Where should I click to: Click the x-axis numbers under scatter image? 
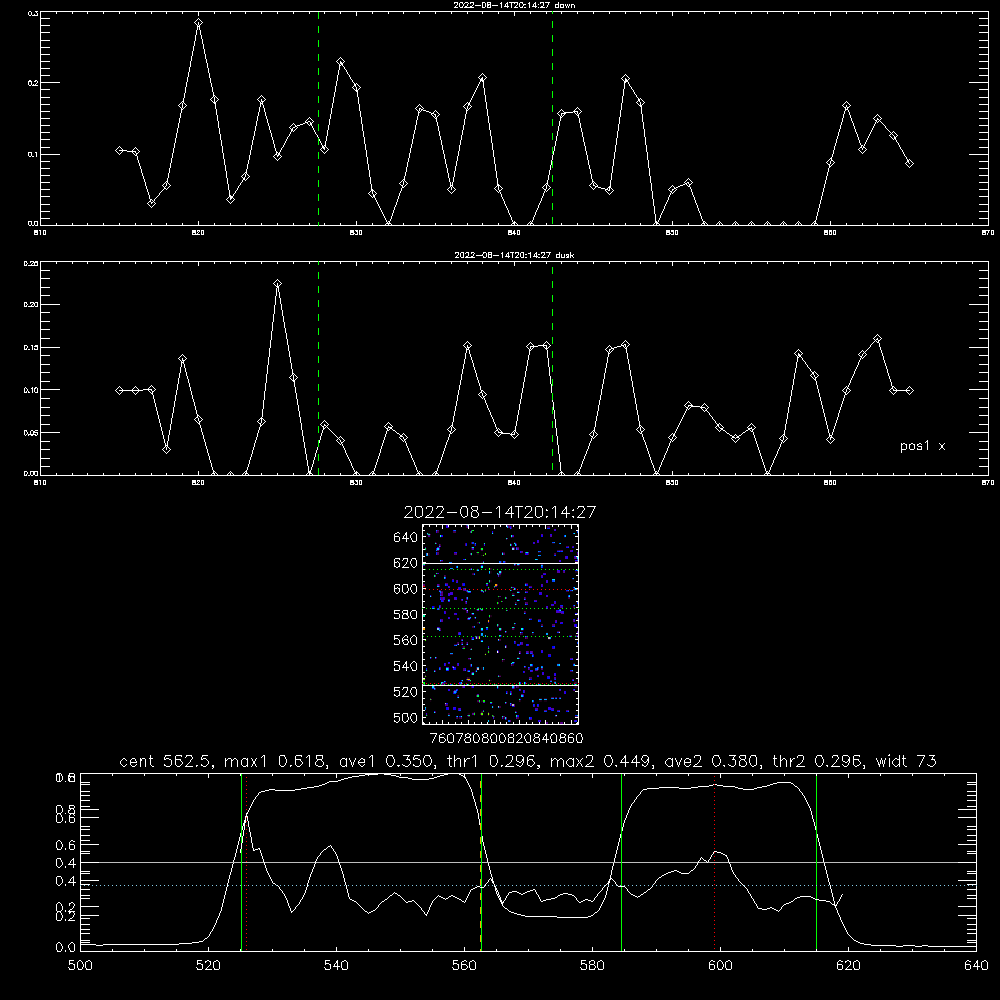(506, 738)
